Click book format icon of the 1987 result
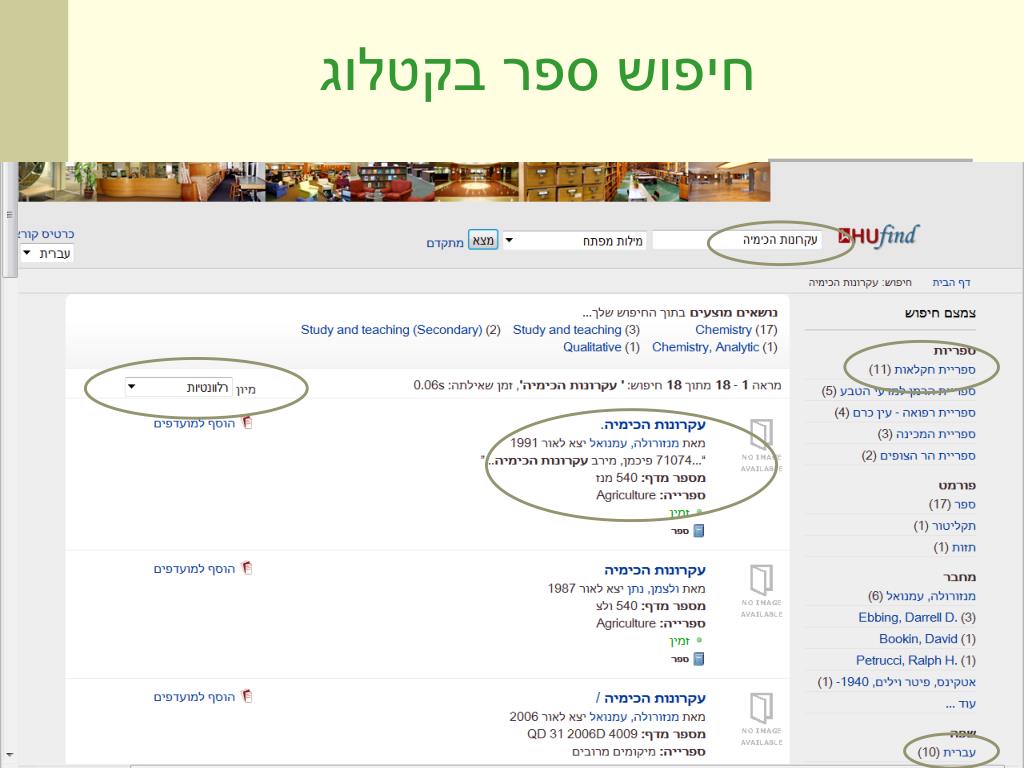 pyautogui.click(x=698, y=659)
